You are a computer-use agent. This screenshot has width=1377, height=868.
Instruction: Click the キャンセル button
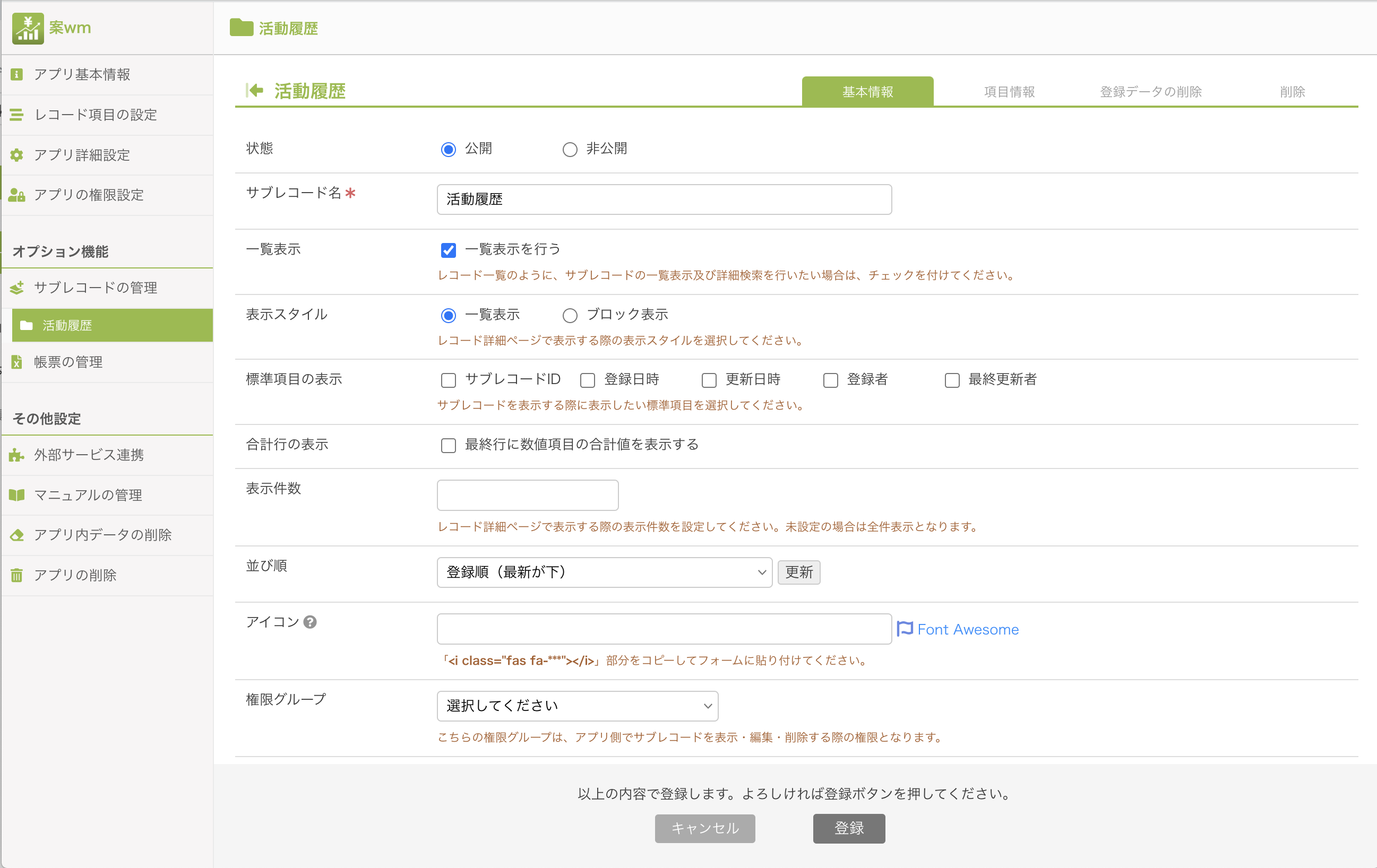click(x=704, y=828)
